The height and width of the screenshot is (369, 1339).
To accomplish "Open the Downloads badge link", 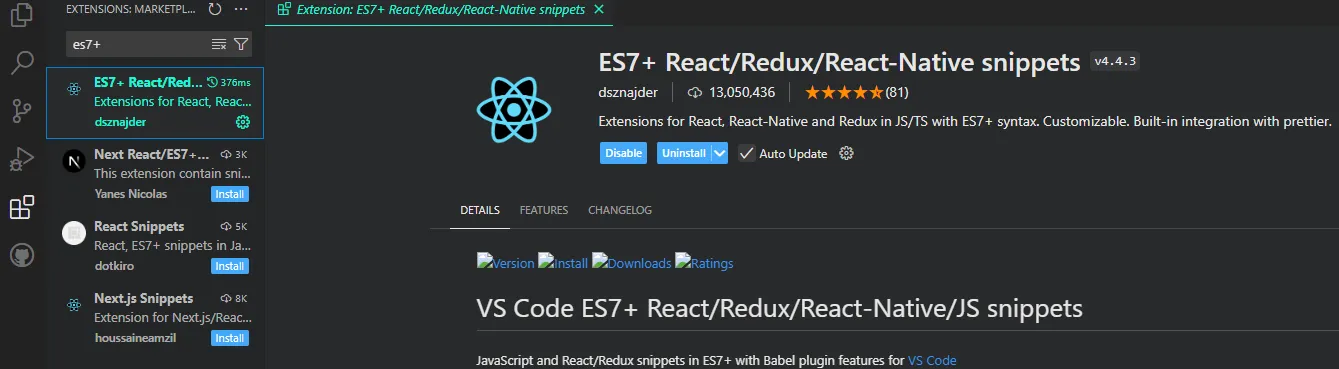I will tap(631, 262).
